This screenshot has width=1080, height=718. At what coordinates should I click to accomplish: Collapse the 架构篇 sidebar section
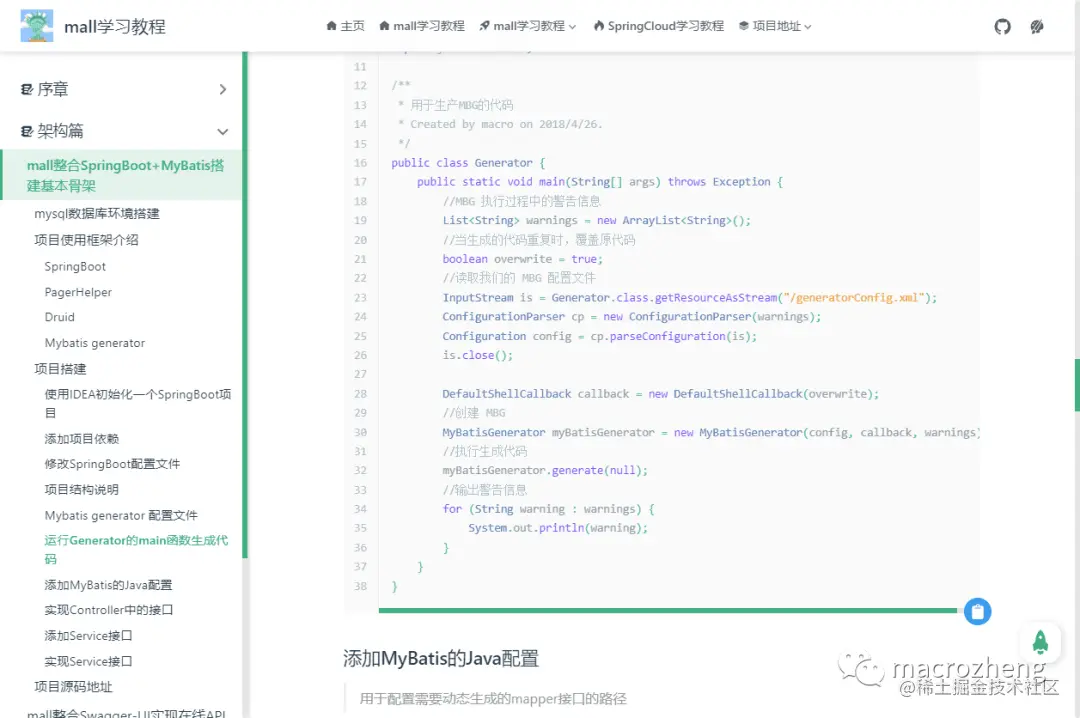tap(124, 131)
